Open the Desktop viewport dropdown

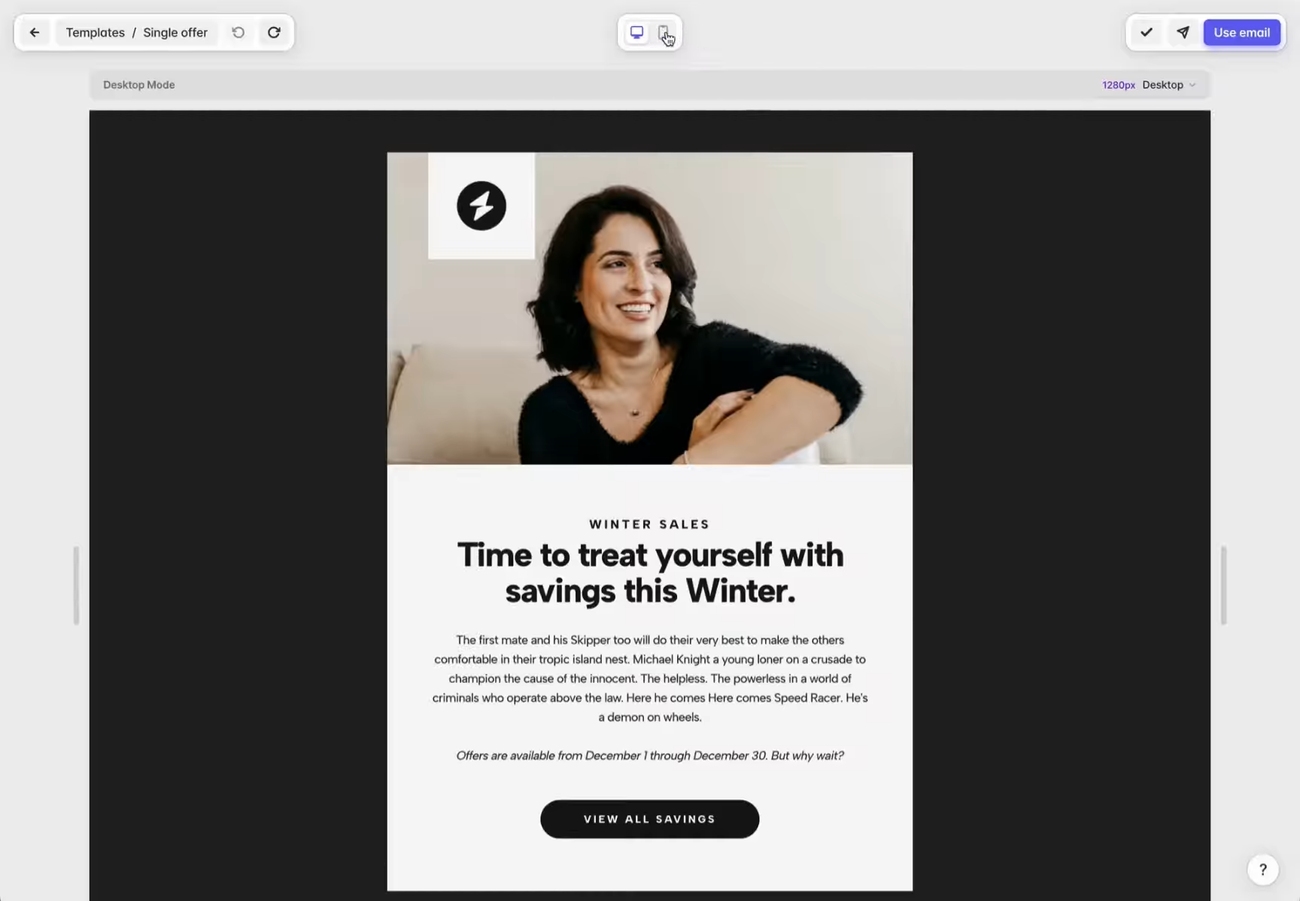(x=1169, y=85)
